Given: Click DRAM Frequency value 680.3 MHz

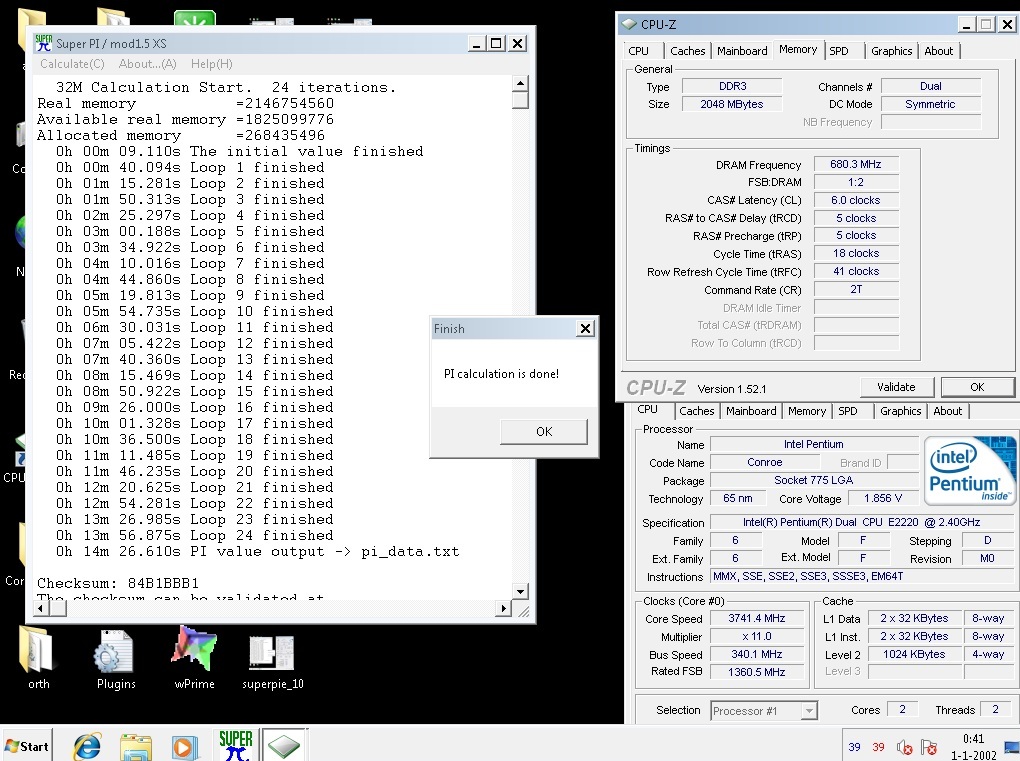Looking at the screenshot, I should (x=856, y=165).
